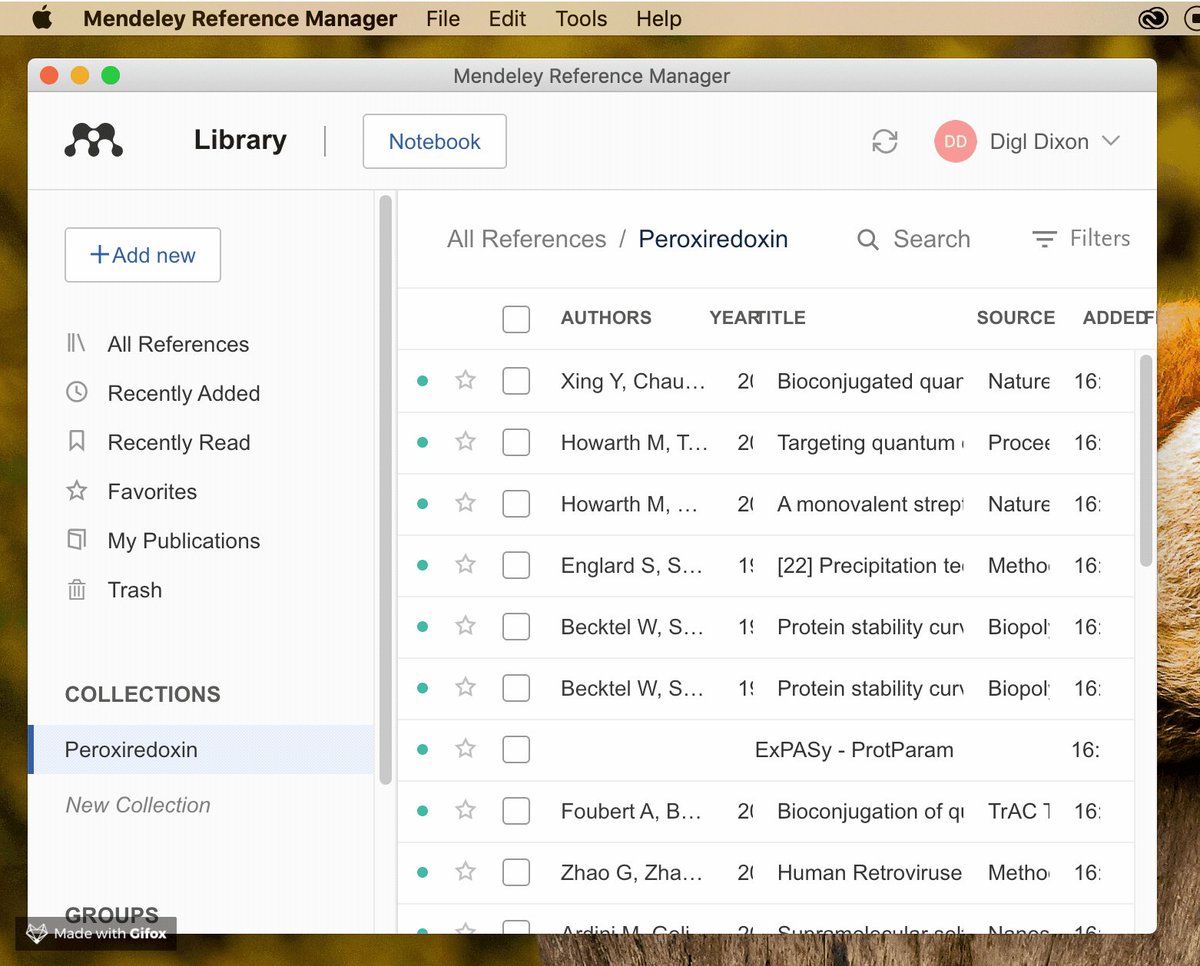Screen dimensions: 1200x966
Task: Click unread dot of Xing Y row
Action: click(x=422, y=381)
